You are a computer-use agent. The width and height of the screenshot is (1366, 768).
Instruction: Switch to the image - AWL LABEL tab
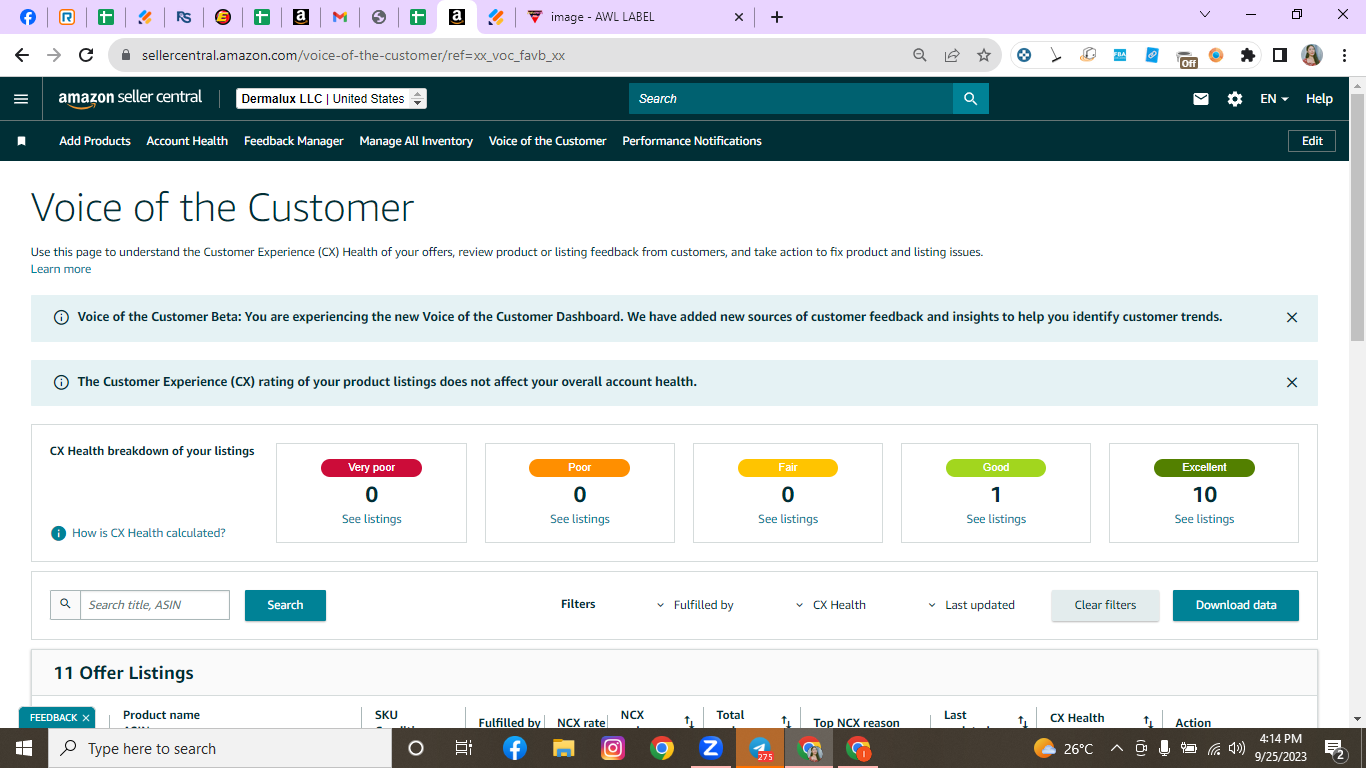click(636, 17)
